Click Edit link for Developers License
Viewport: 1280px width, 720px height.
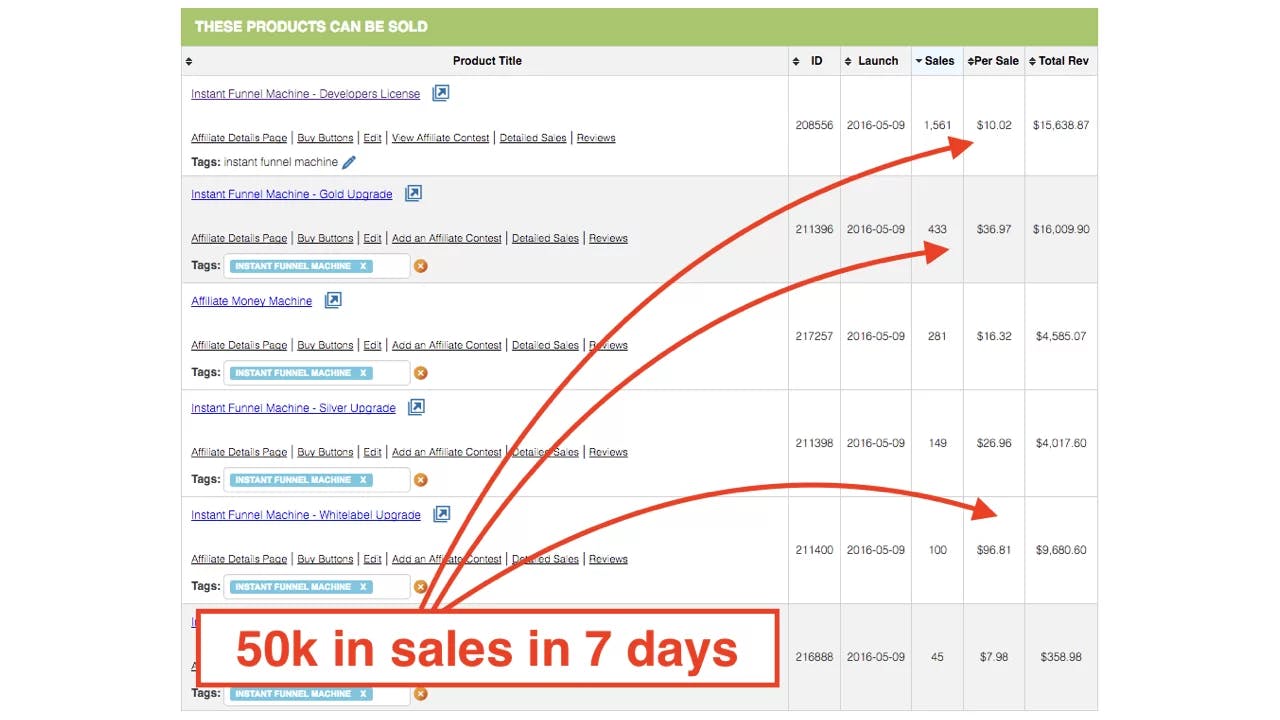click(x=372, y=138)
